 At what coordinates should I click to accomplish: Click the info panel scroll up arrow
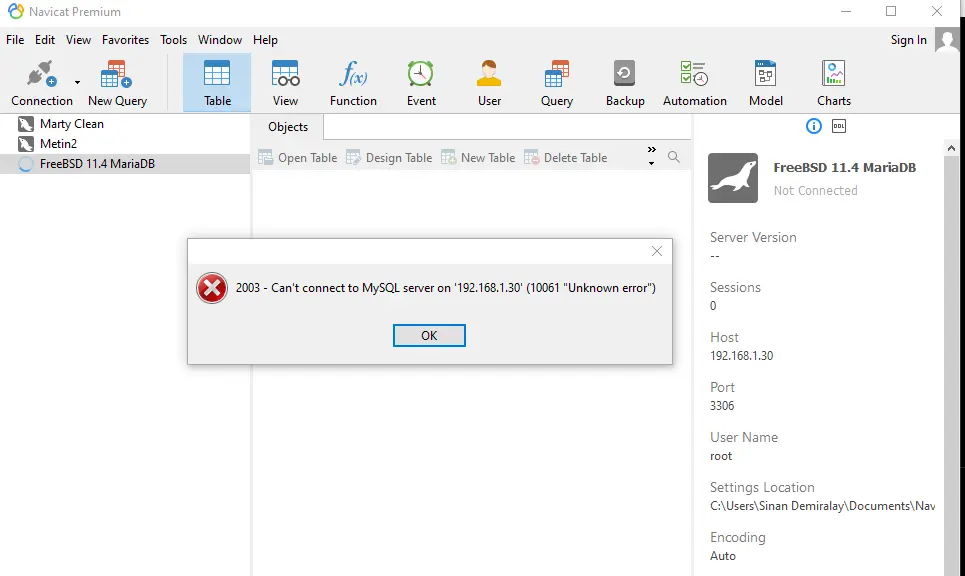(x=951, y=148)
